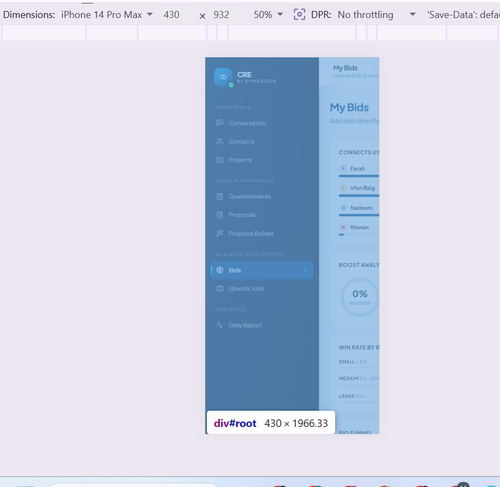The height and width of the screenshot is (487, 500).
Task: Click the Projects folder icon
Action: [220, 160]
